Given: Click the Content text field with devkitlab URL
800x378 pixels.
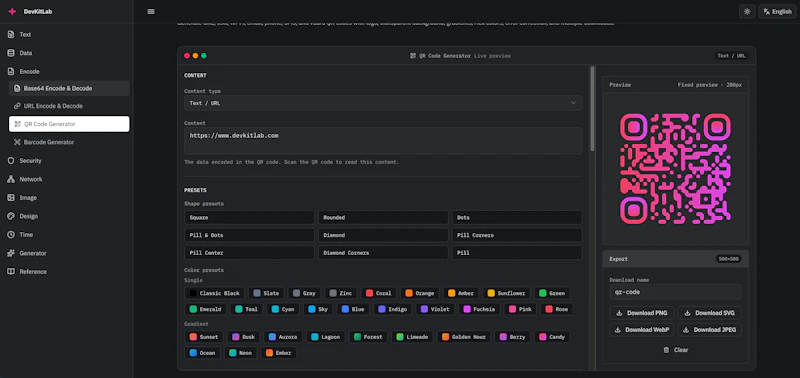Looking at the screenshot, I should click(383, 141).
